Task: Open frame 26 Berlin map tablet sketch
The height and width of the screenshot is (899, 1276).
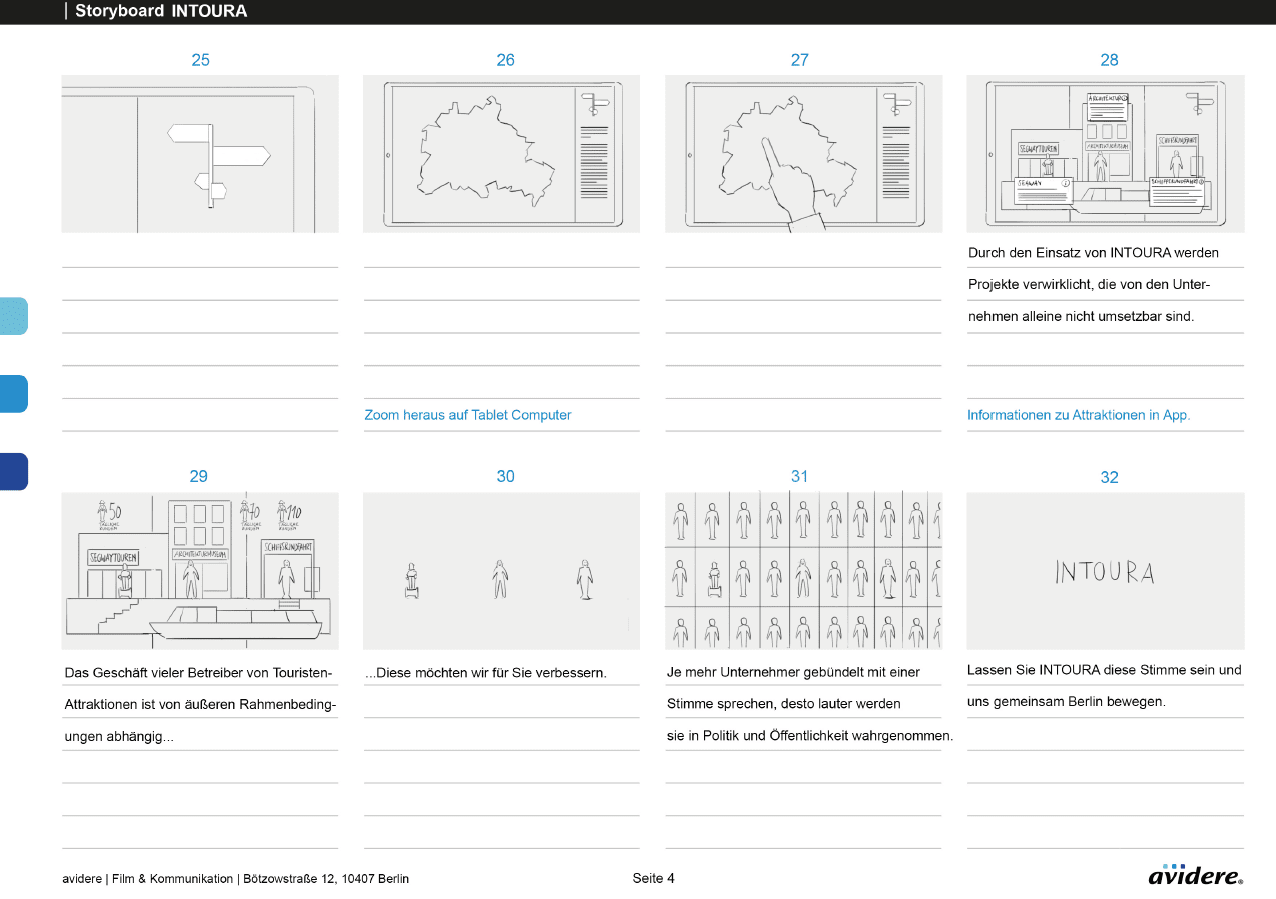Action: [502, 154]
